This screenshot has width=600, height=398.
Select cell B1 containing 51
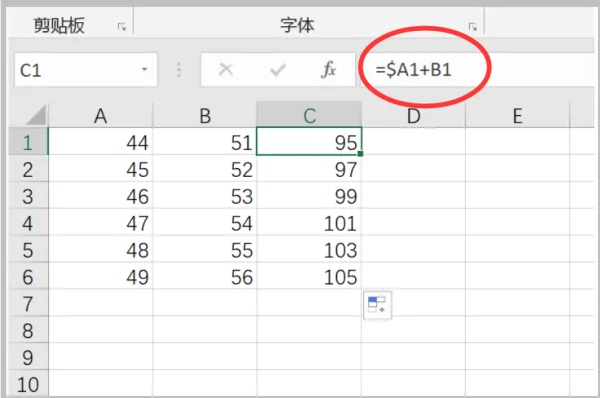click(205, 142)
